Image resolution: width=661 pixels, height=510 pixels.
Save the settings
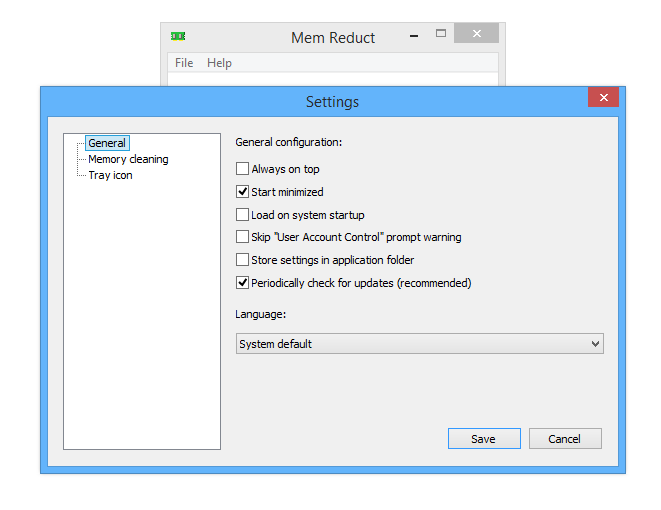pos(484,439)
